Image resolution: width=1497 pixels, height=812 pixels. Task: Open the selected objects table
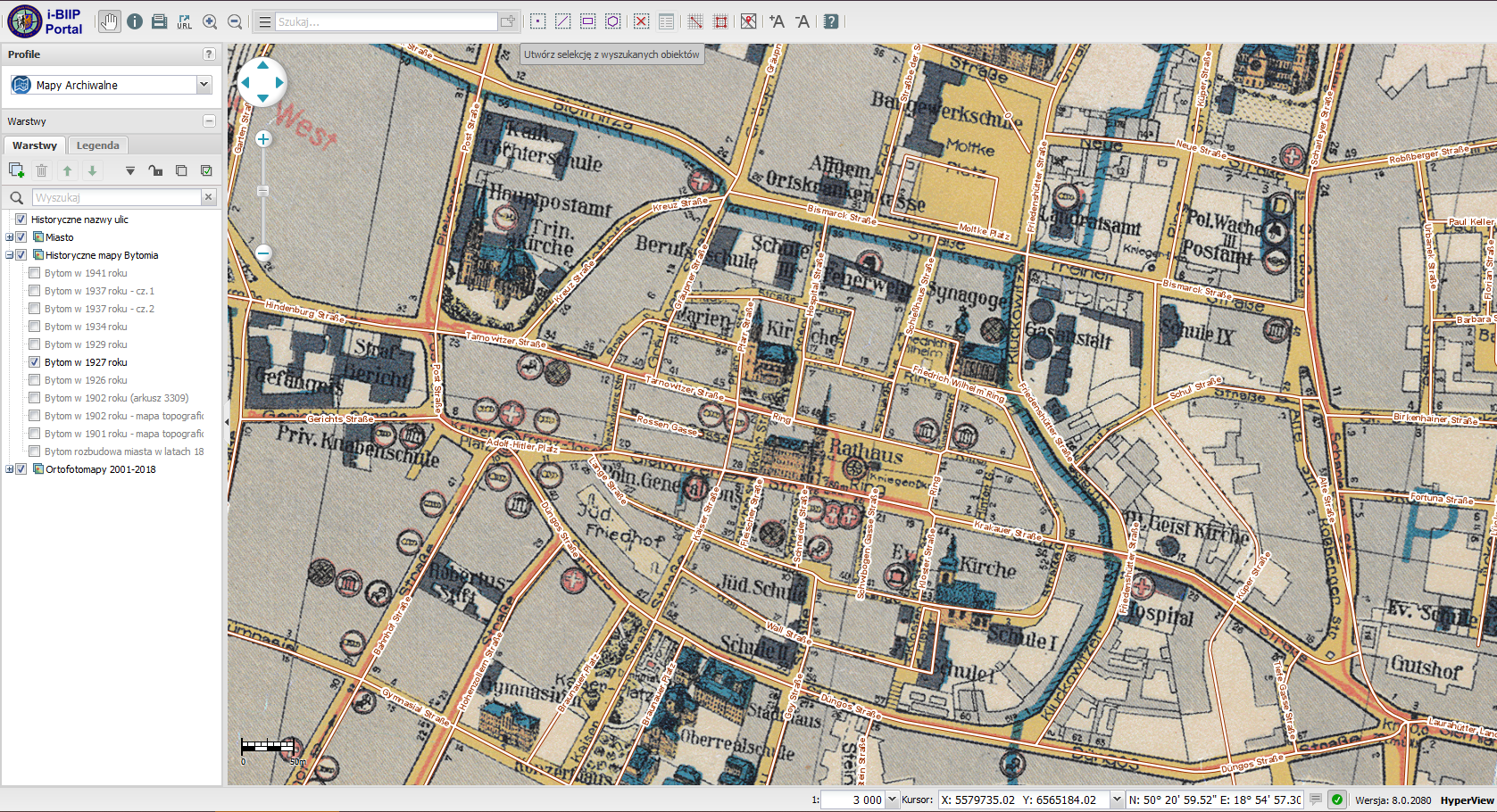pos(666,21)
